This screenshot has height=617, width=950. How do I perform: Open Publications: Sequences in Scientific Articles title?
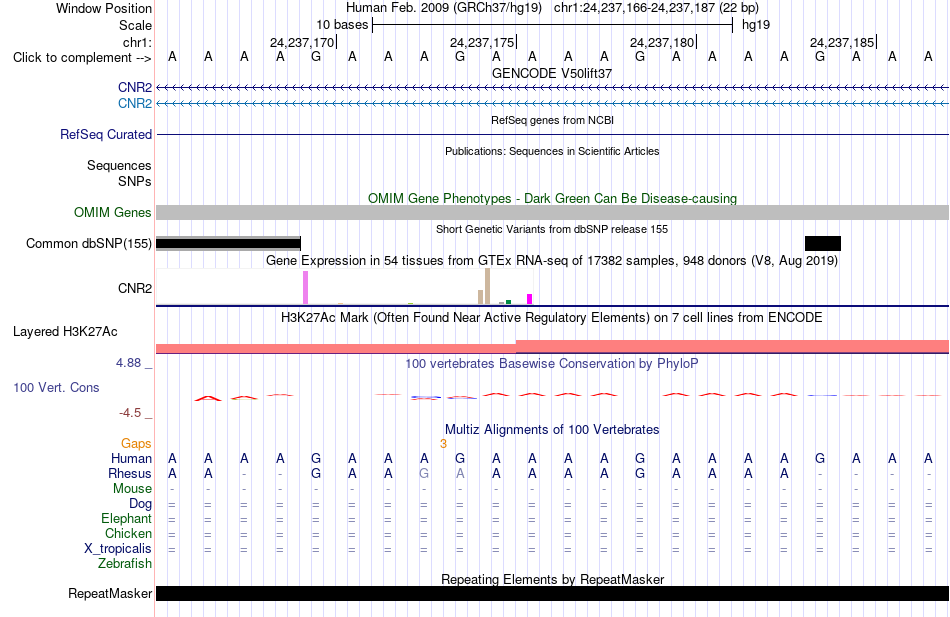[x=552, y=151]
